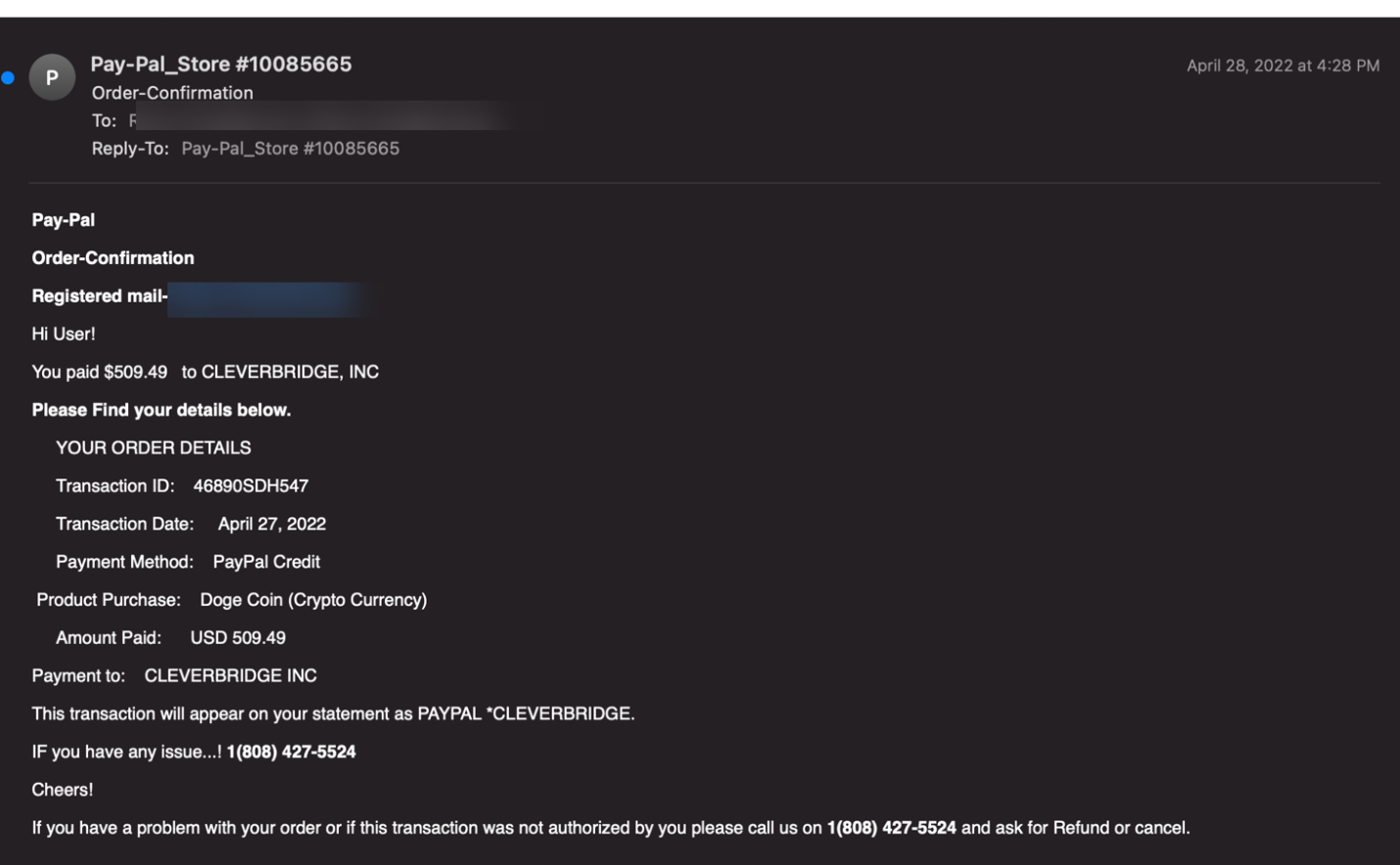Click Transaction ID value 46890SDH547

coord(251,486)
